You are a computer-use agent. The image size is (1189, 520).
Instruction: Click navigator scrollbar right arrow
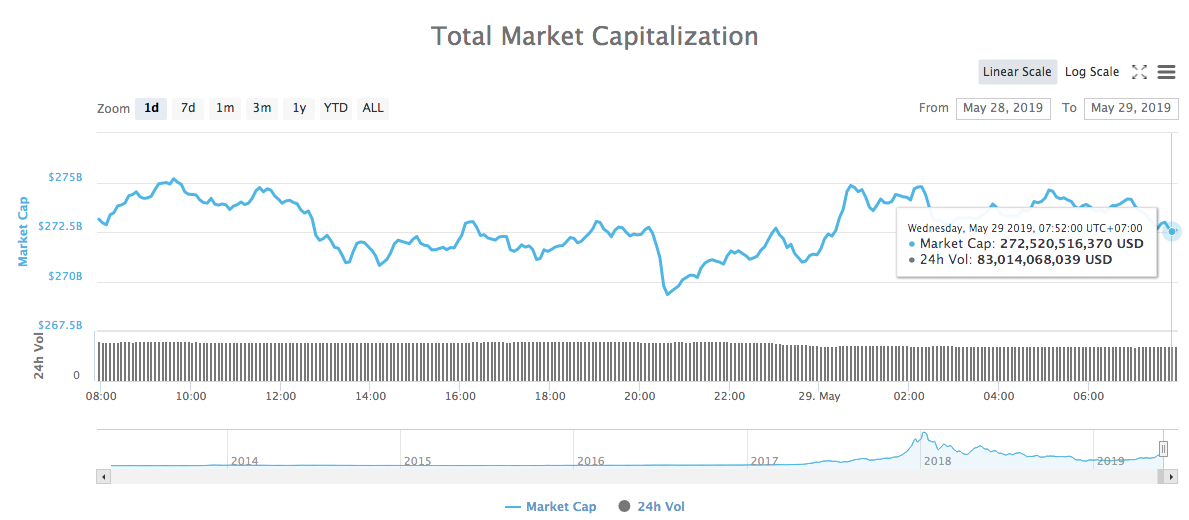tap(1172, 478)
